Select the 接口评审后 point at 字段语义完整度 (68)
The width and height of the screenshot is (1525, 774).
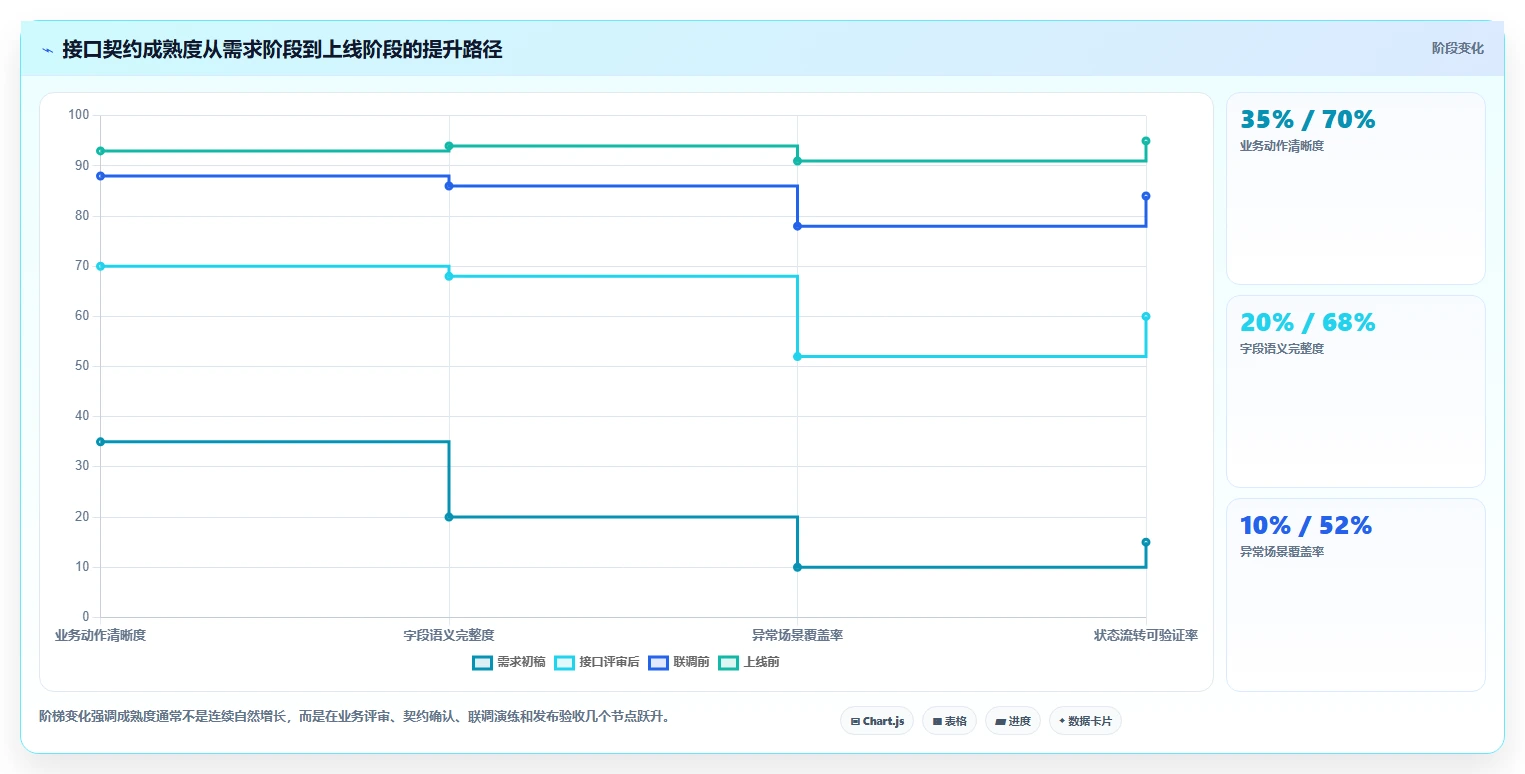pos(449,276)
